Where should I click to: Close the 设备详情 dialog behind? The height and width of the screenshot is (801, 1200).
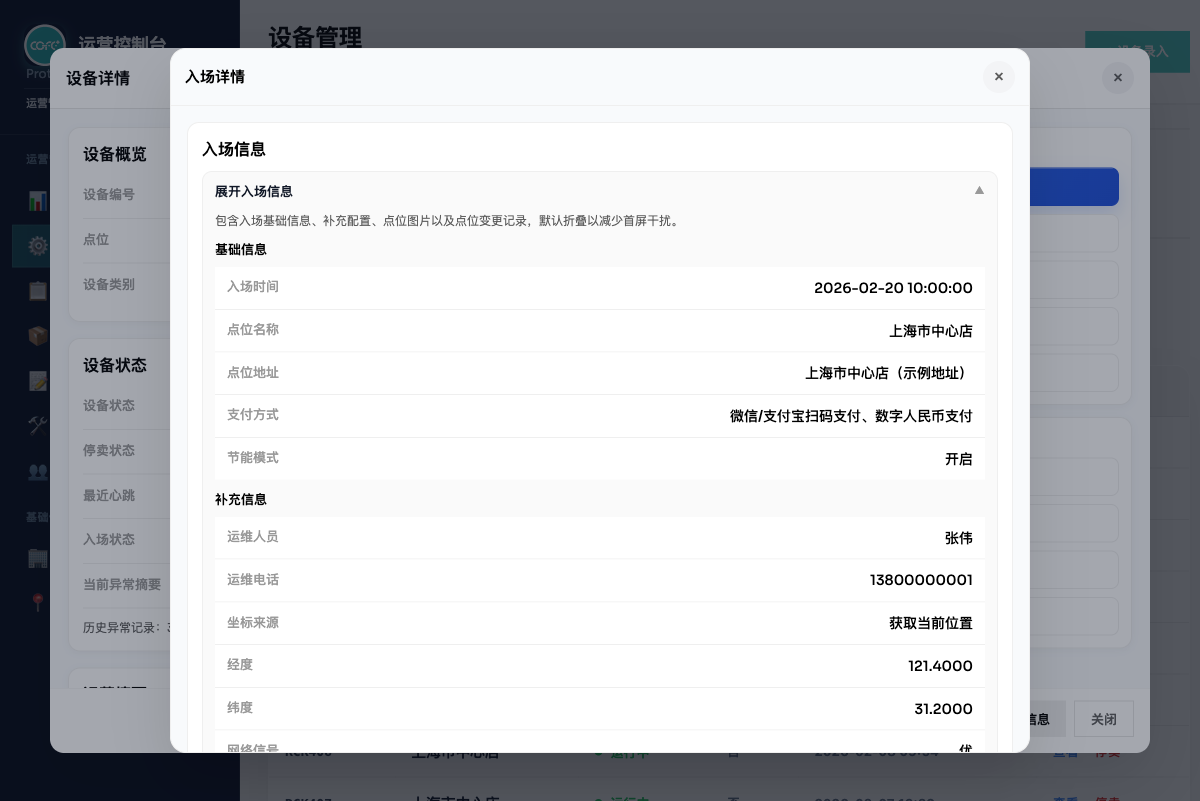click(x=1117, y=78)
